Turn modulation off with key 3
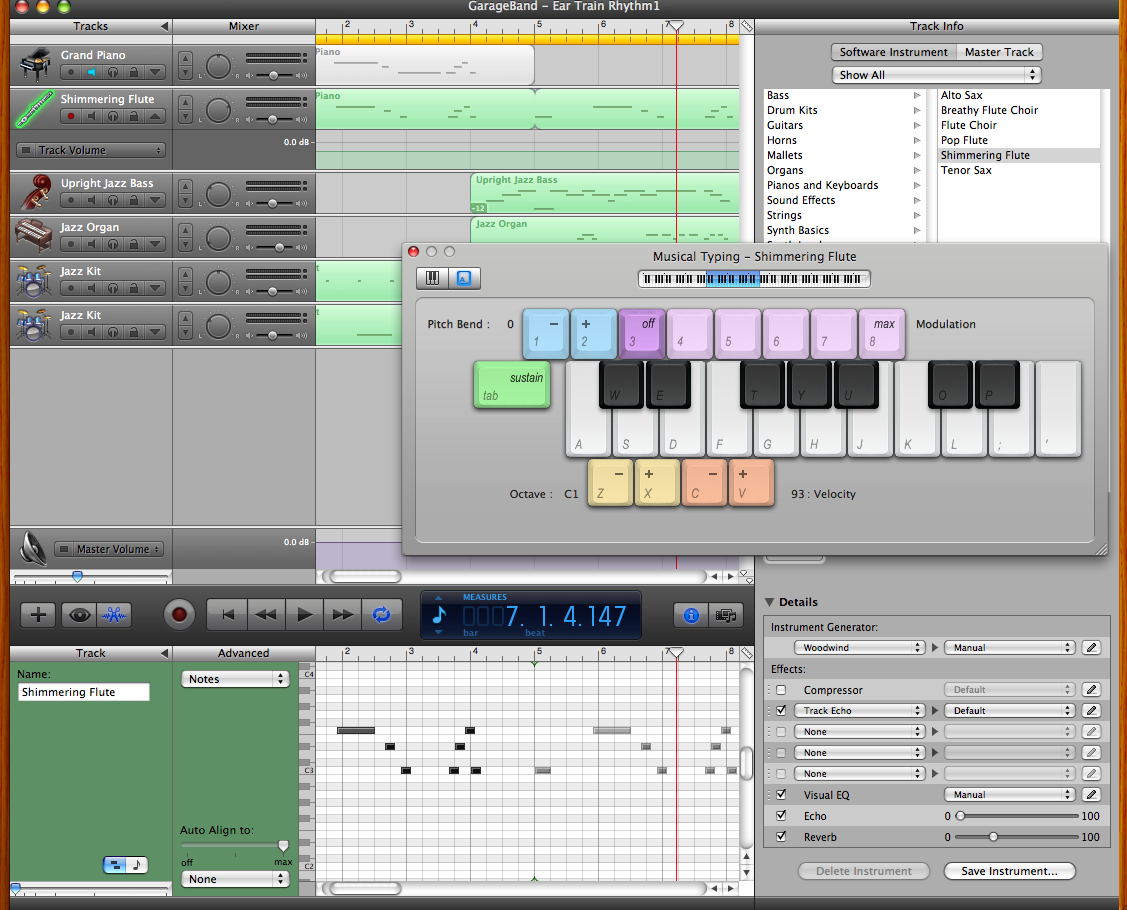 [x=642, y=334]
